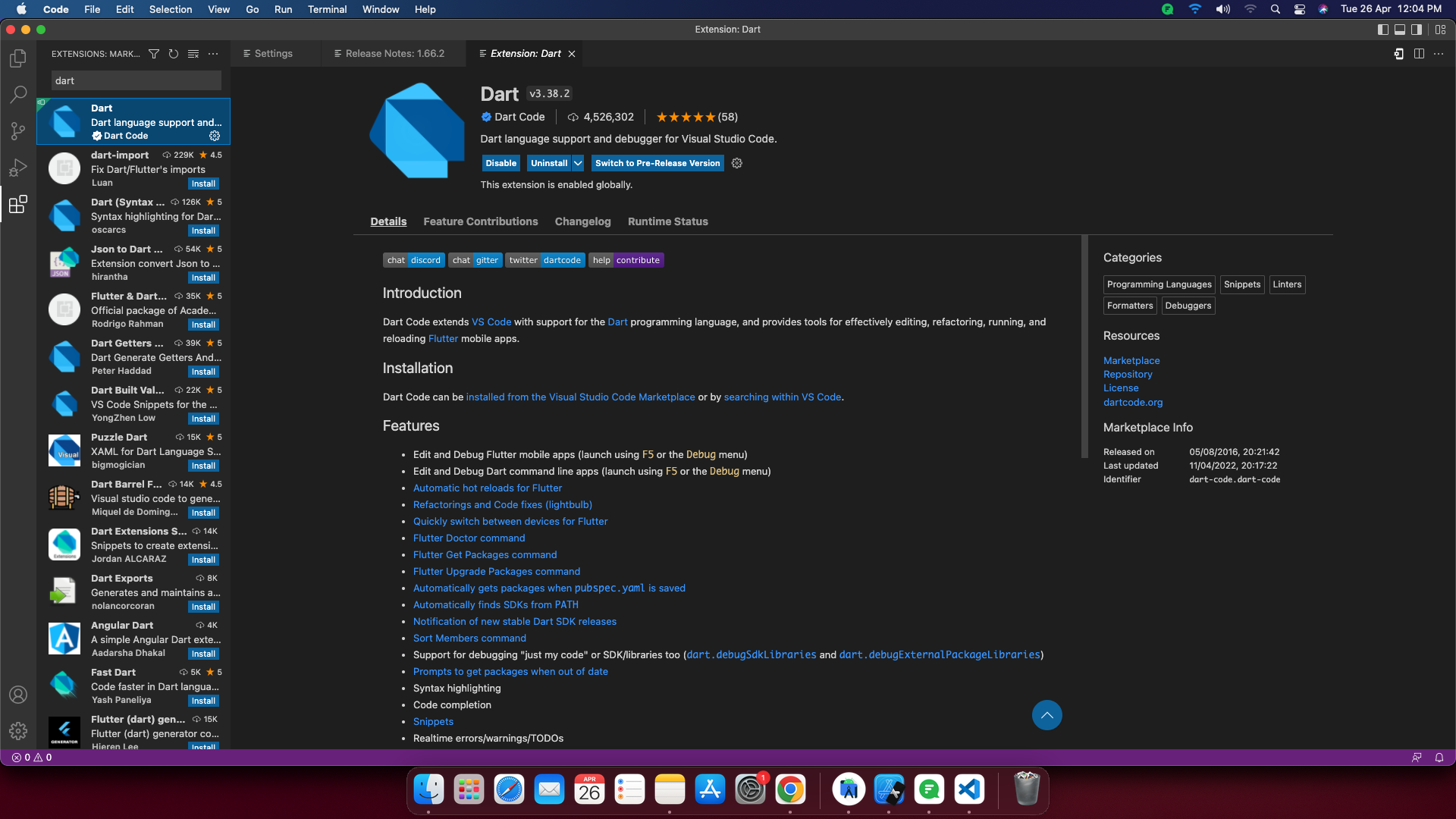Open the Source Control view

(18, 131)
